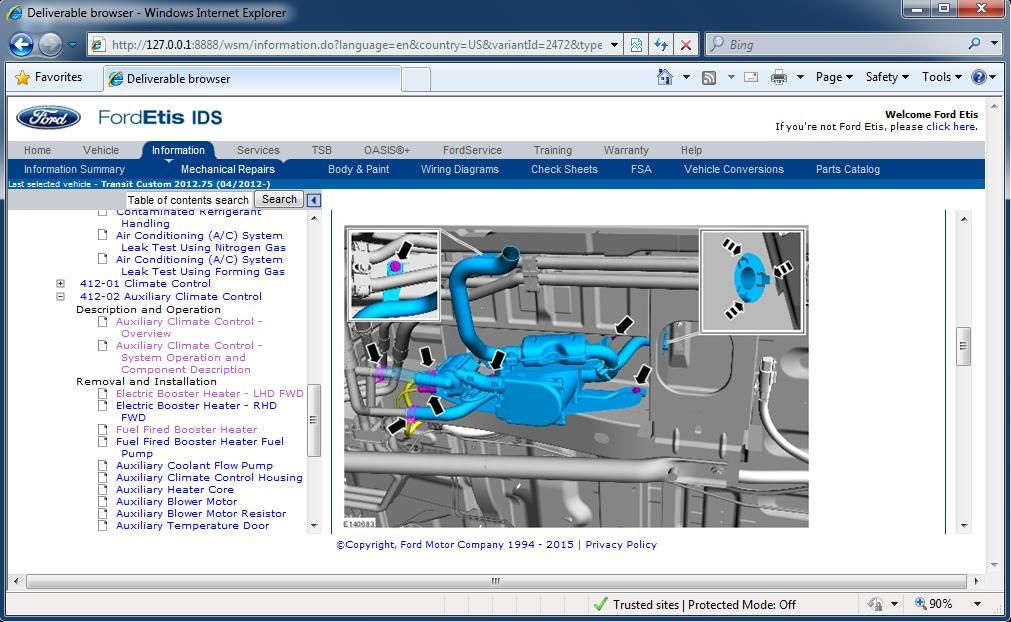Screen dimensions: 1011x622
Task: Open a new blank tab
Action: pos(416,79)
